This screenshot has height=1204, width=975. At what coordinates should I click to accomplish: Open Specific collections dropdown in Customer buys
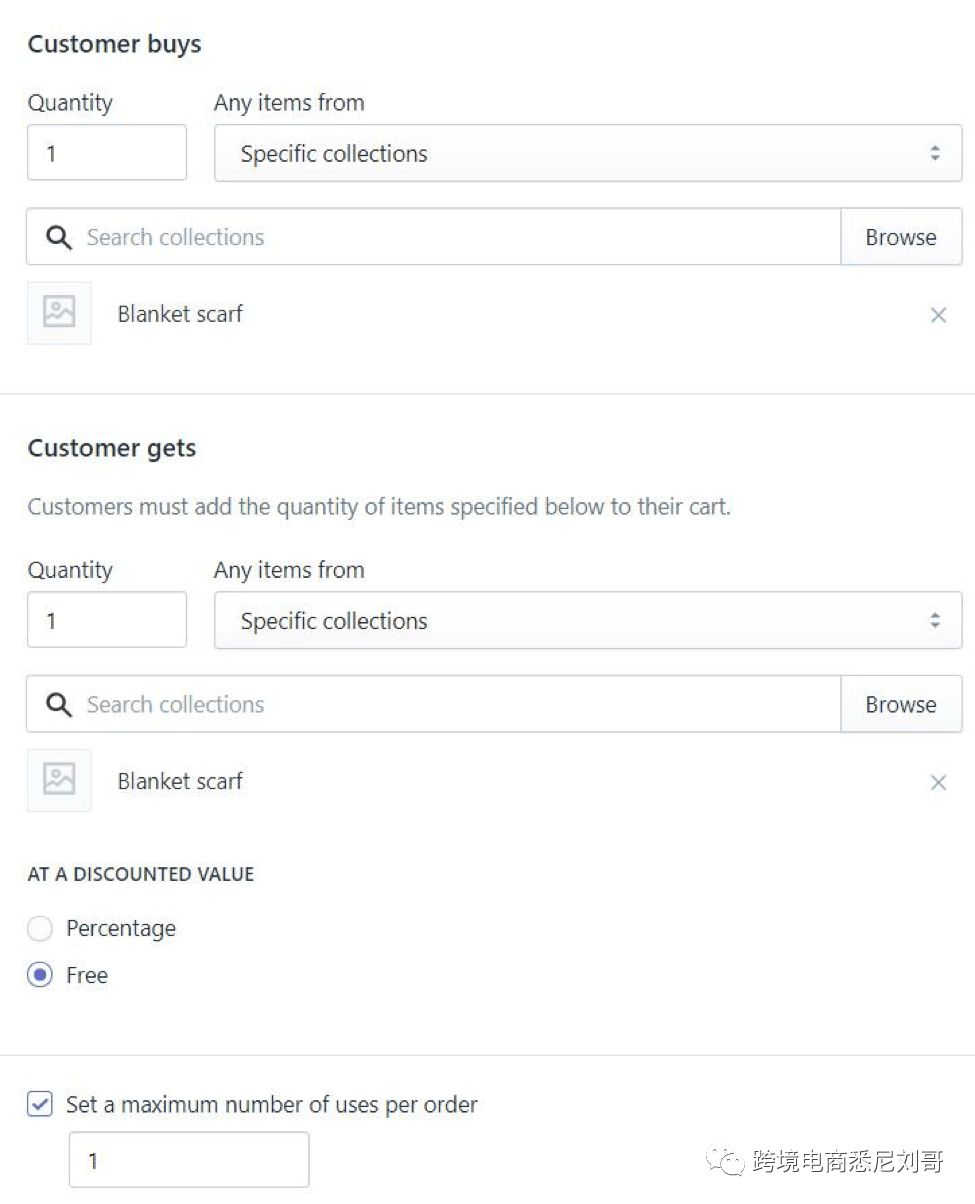[x=588, y=153]
